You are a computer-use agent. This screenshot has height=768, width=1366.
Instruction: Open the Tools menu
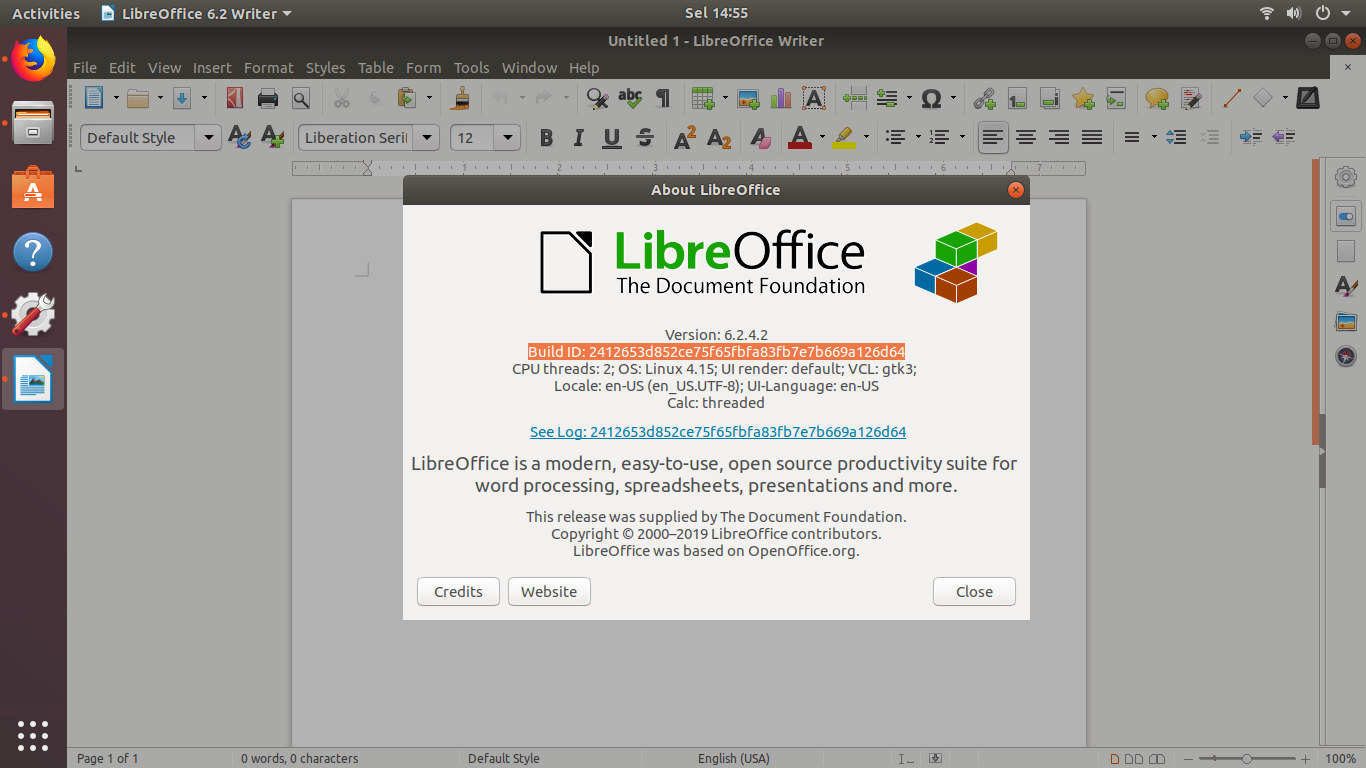[x=471, y=68]
